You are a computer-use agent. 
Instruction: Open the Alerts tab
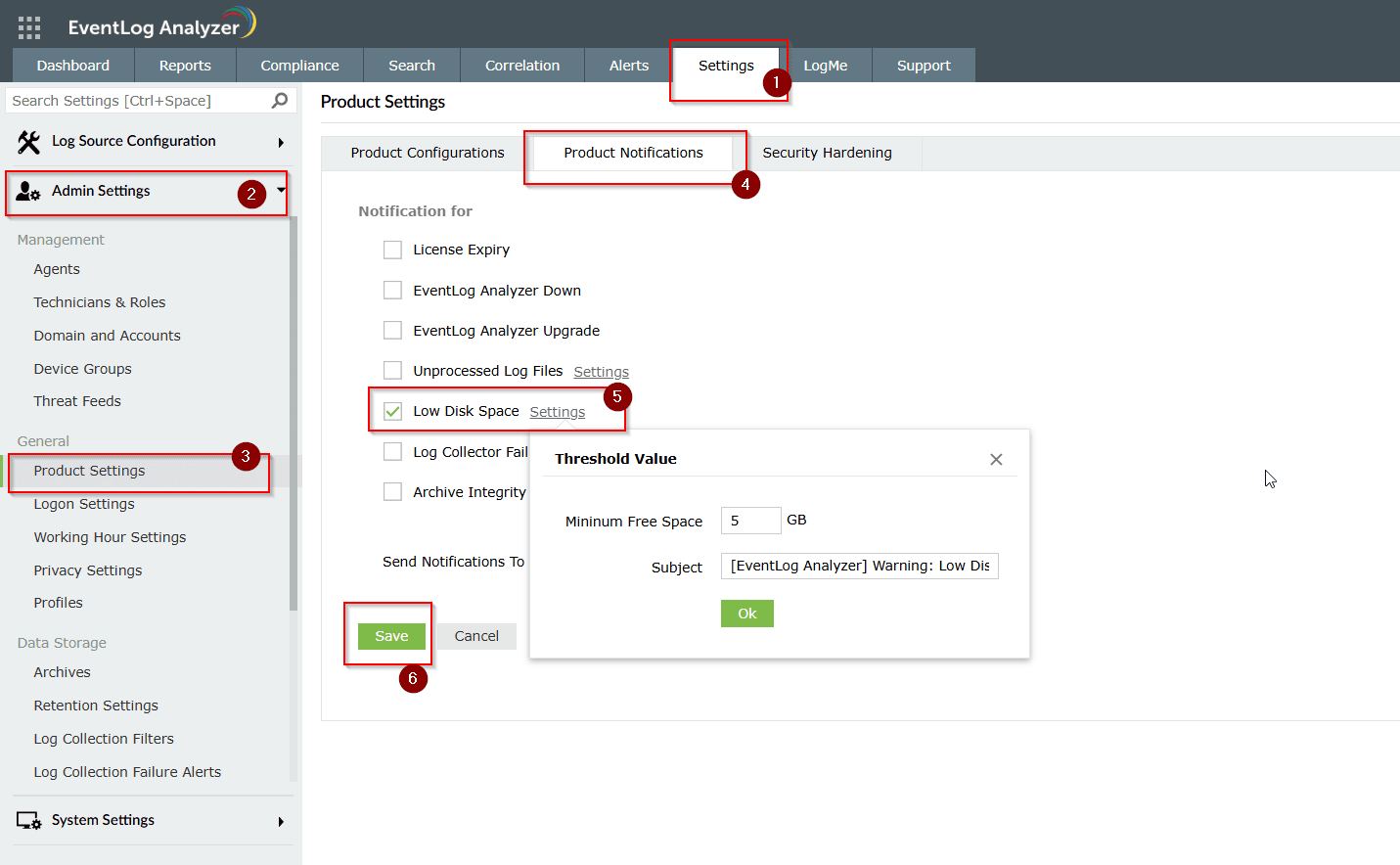629,66
